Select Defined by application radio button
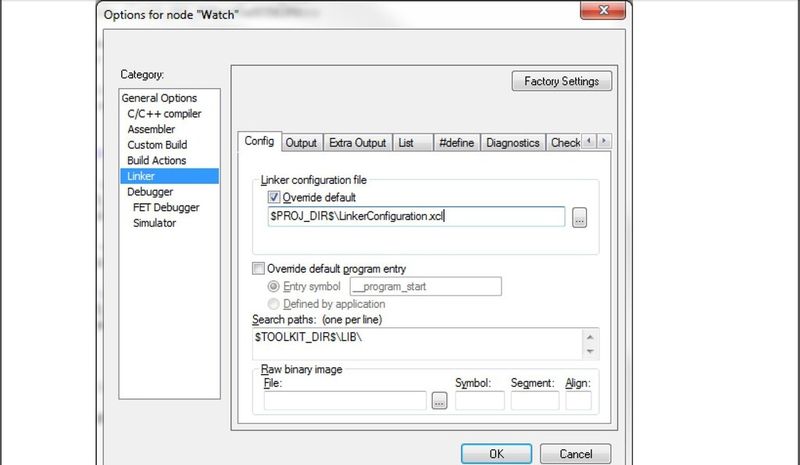The height and width of the screenshot is (465, 800). [x=274, y=304]
